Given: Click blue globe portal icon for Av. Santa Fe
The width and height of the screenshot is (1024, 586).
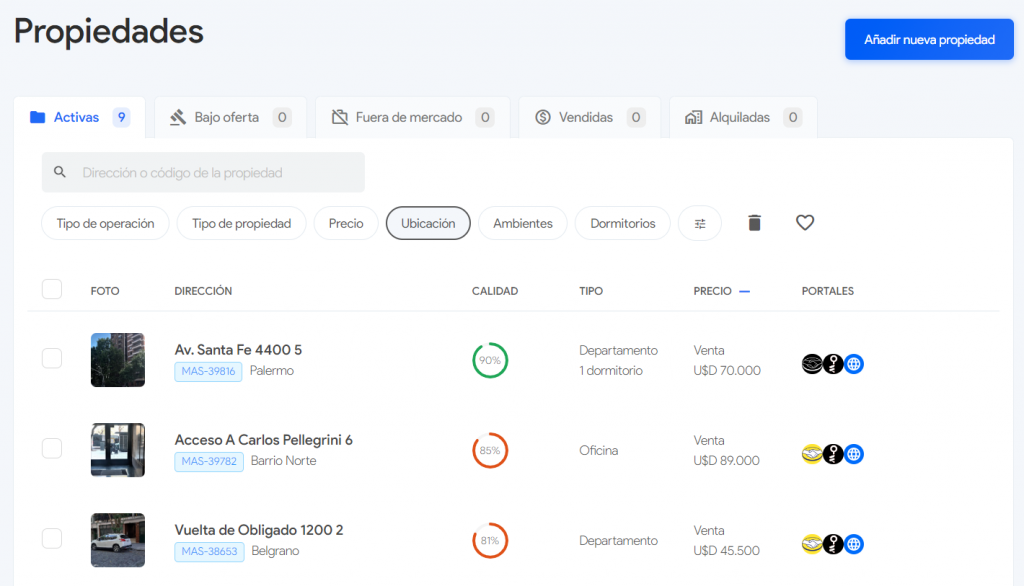Looking at the screenshot, I should [854, 364].
